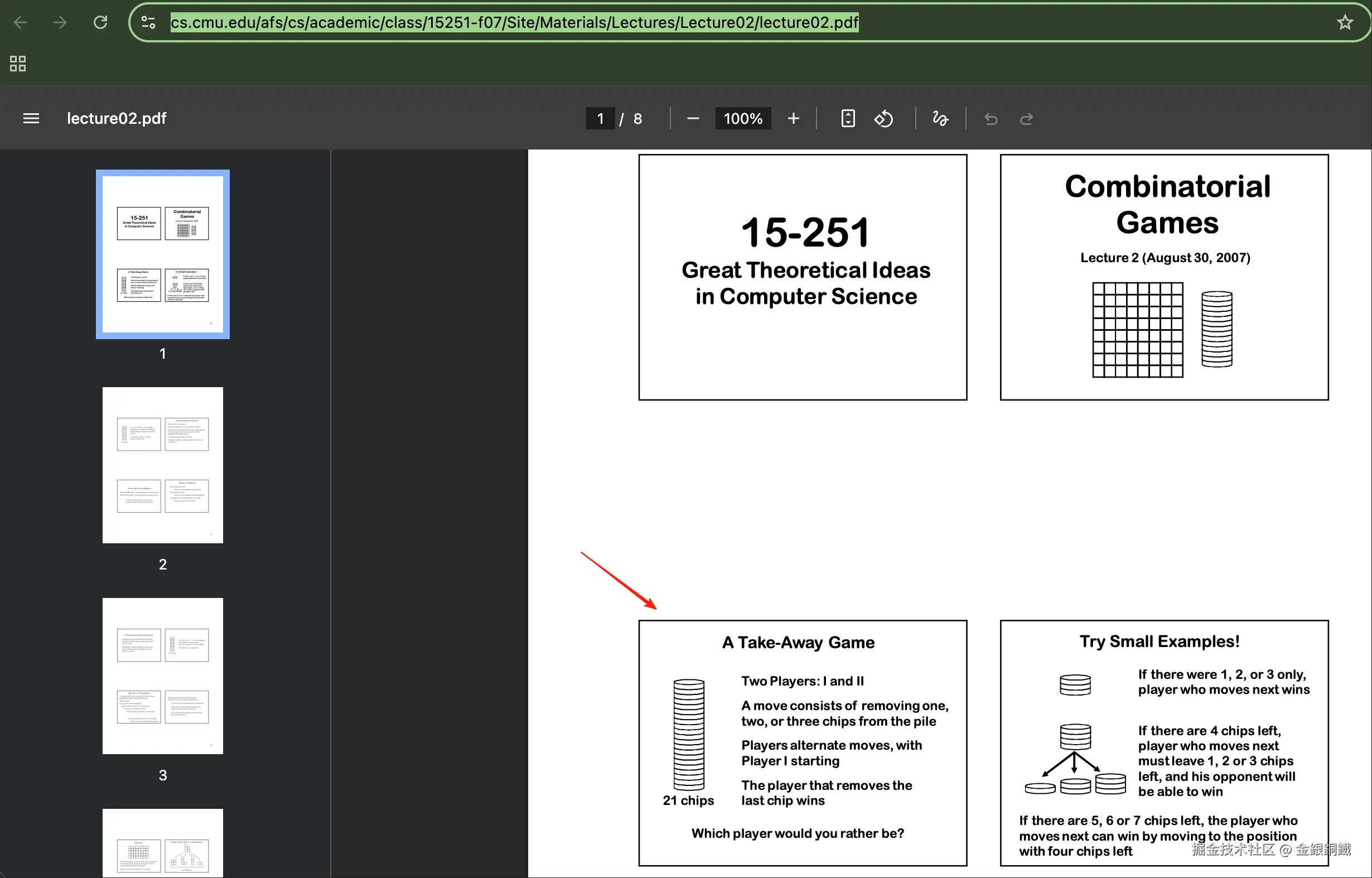Zoom out of the PDF

[693, 119]
